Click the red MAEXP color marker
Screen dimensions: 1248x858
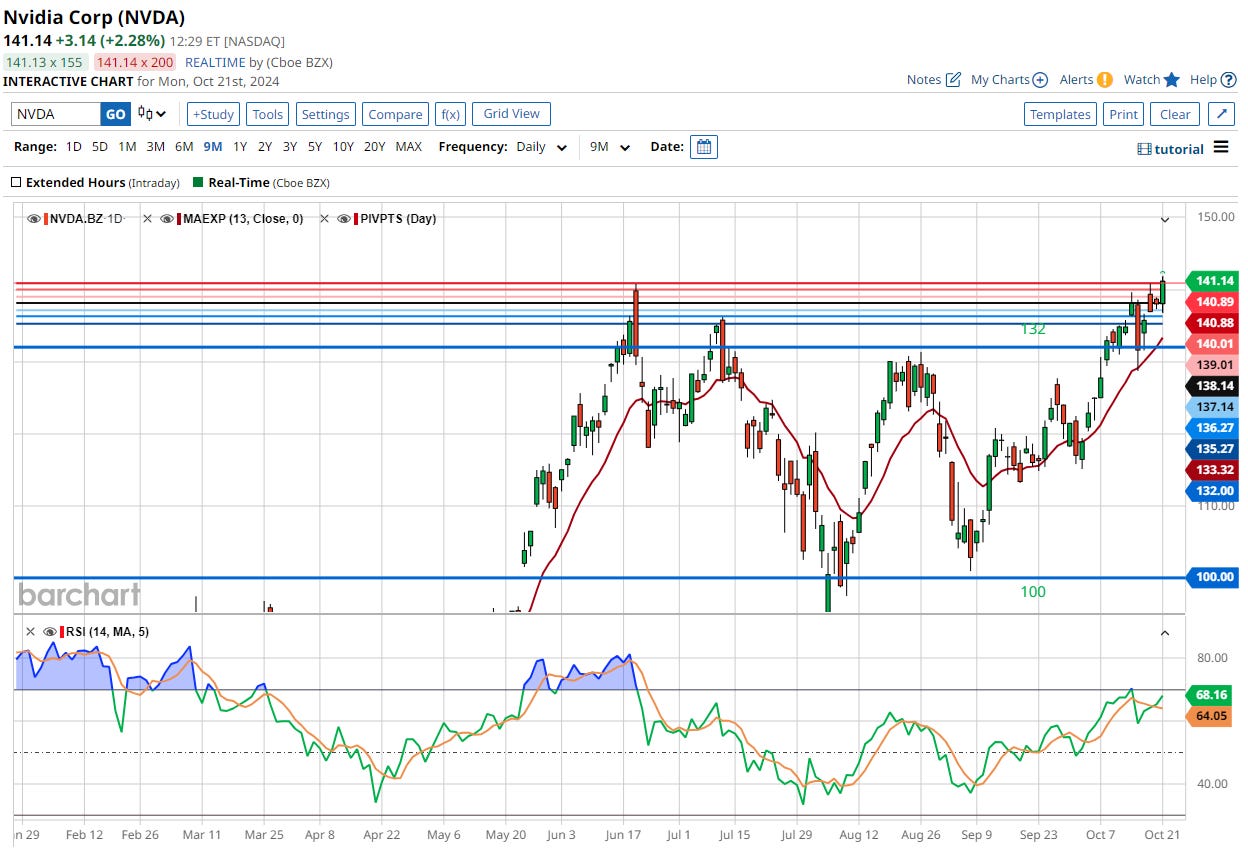click(179, 219)
